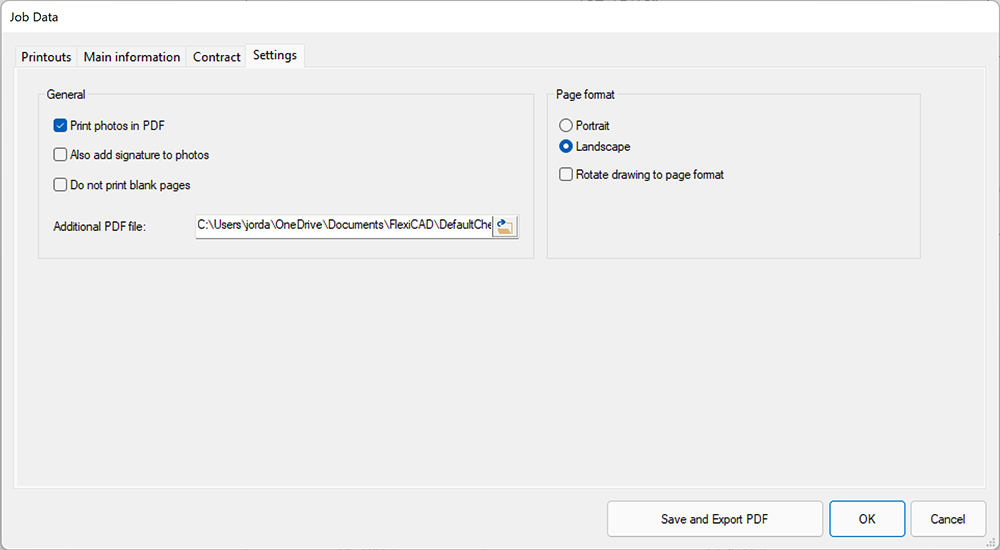
Task: Cancel the Job Data dialog
Action: [x=948, y=519]
